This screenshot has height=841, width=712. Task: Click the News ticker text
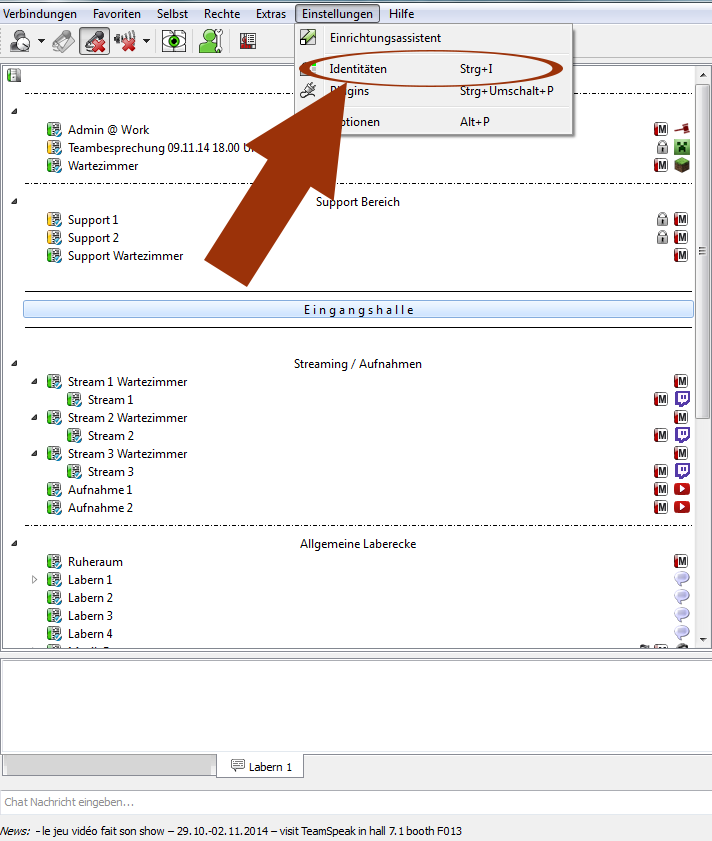(x=231, y=831)
